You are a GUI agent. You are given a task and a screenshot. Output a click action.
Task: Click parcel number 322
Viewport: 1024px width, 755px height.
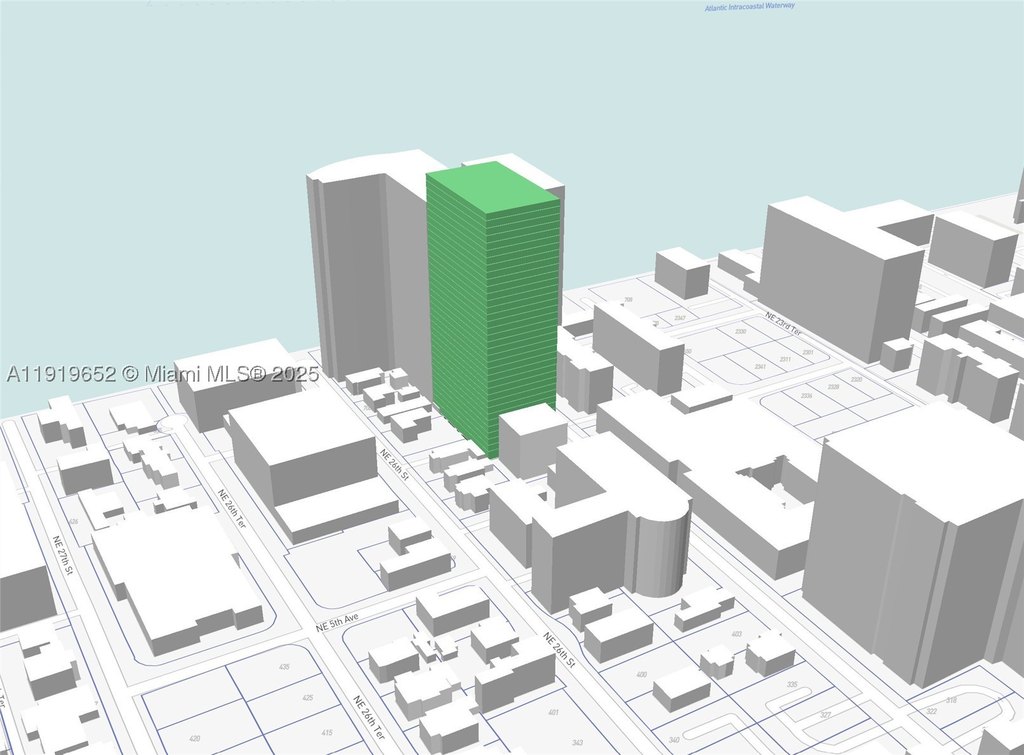tap(931, 711)
